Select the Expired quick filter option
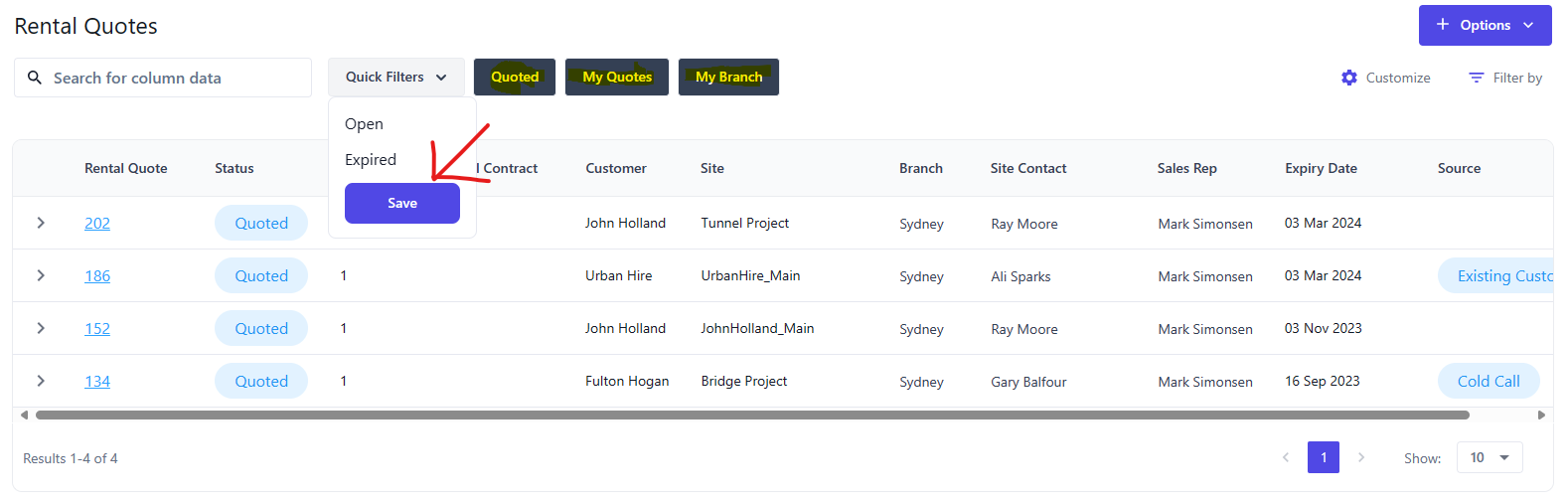This screenshot has height=503, width=1568. point(371,160)
